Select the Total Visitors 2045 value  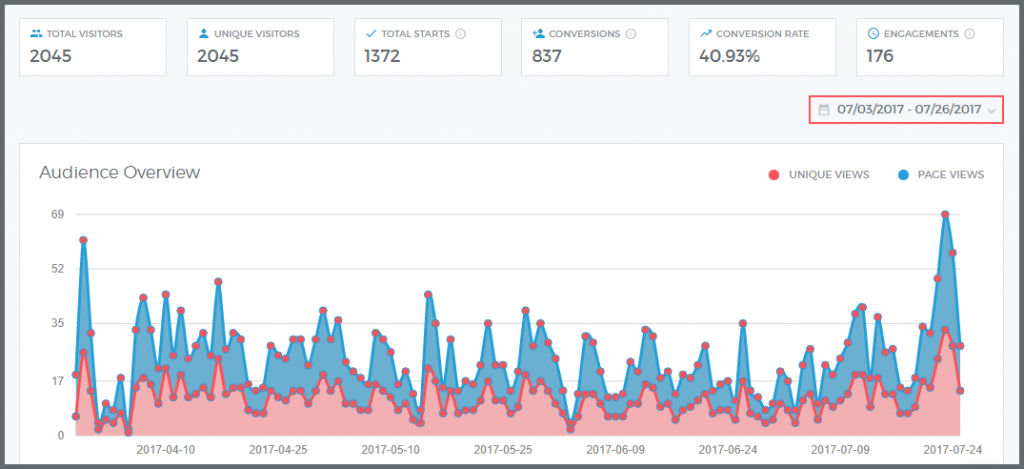click(51, 56)
